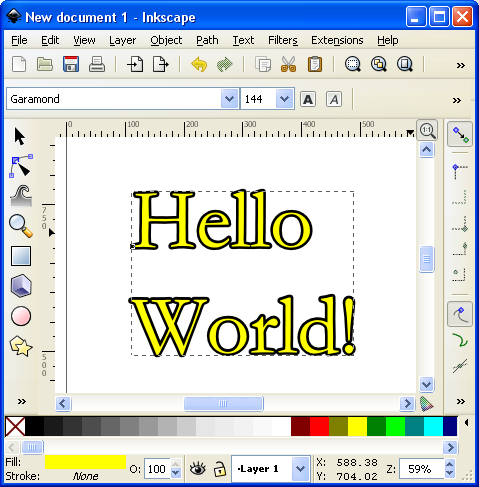Open the Extensions menu
479x487 pixels.
(337, 40)
